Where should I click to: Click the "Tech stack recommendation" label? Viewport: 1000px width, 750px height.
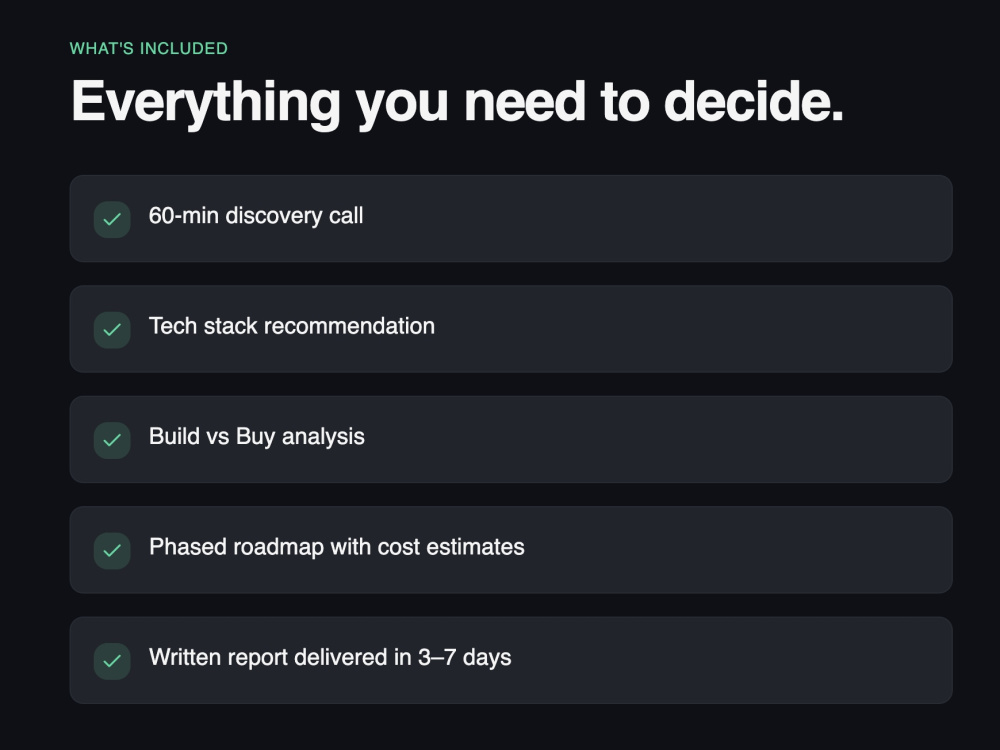pyautogui.click(x=291, y=326)
